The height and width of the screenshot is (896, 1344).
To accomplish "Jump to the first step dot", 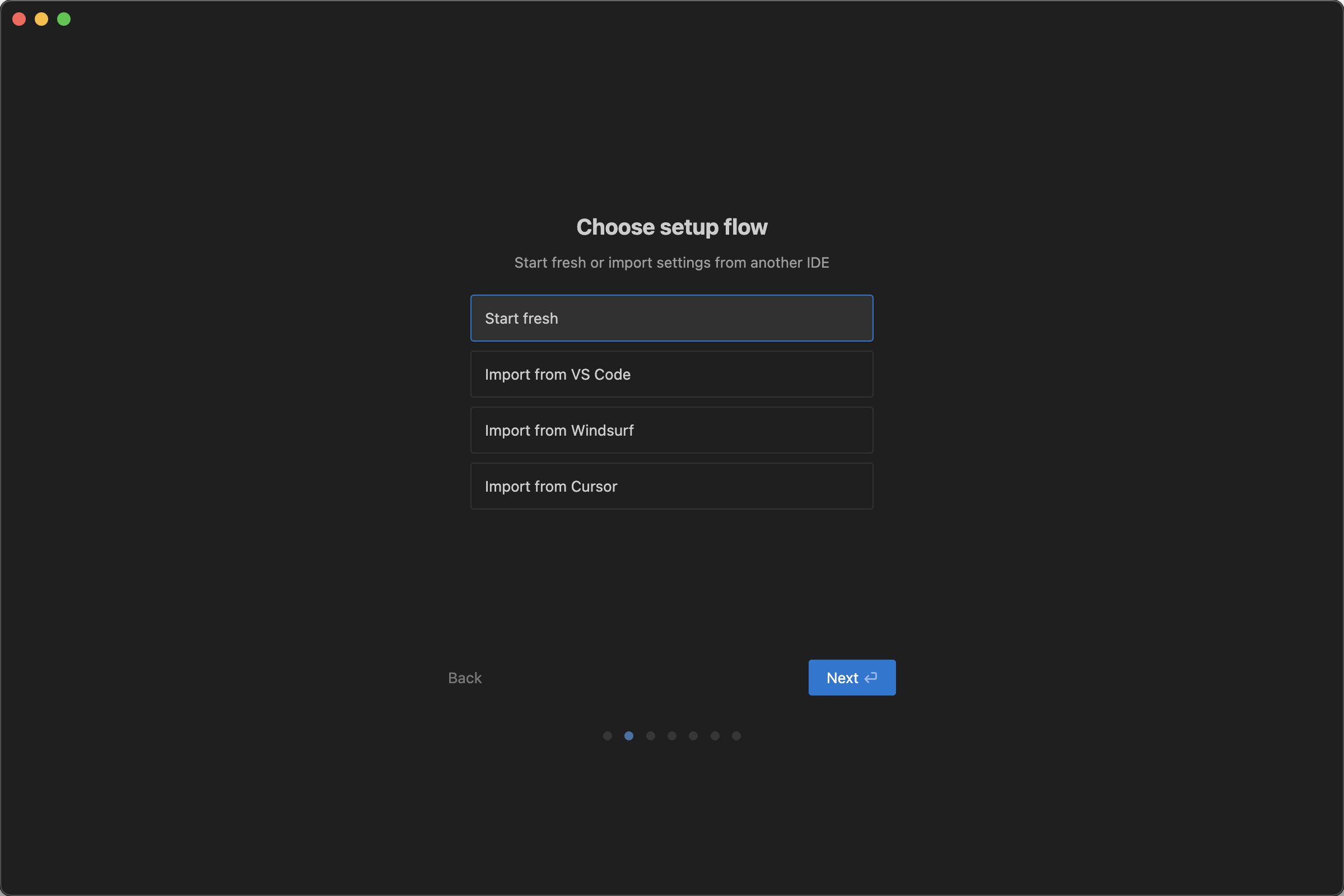I will pyautogui.click(x=608, y=736).
